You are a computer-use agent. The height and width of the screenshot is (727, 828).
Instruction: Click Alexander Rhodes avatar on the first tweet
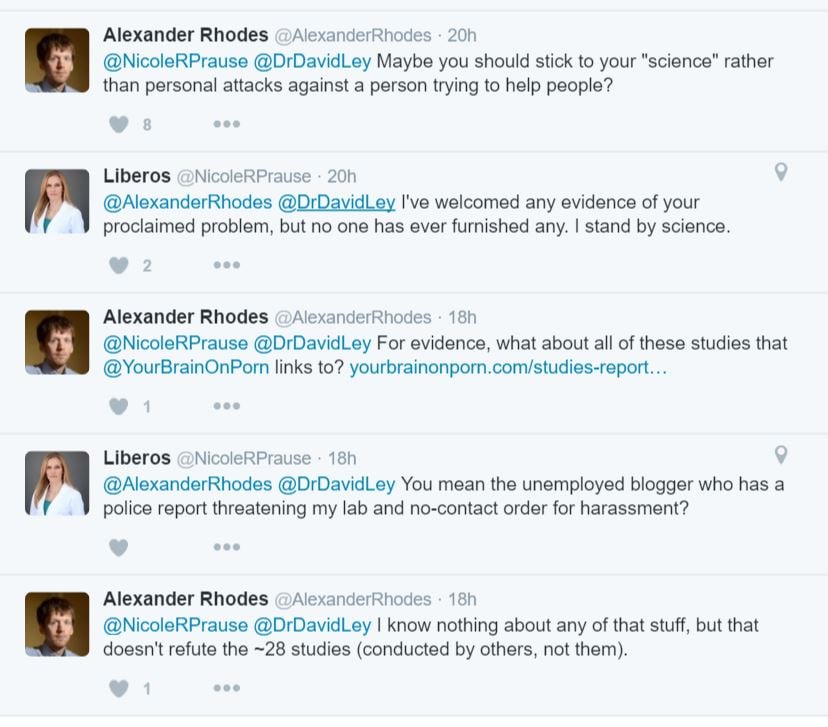tap(57, 62)
